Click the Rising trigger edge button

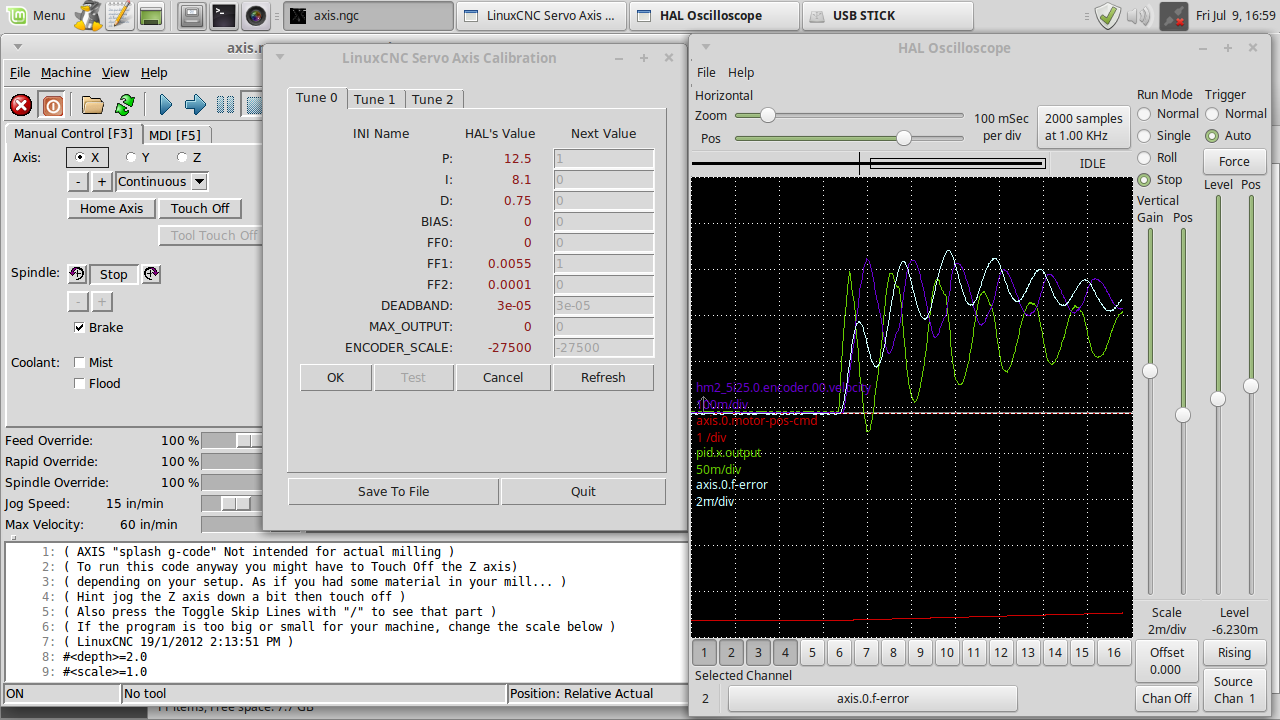click(x=1234, y=653)
